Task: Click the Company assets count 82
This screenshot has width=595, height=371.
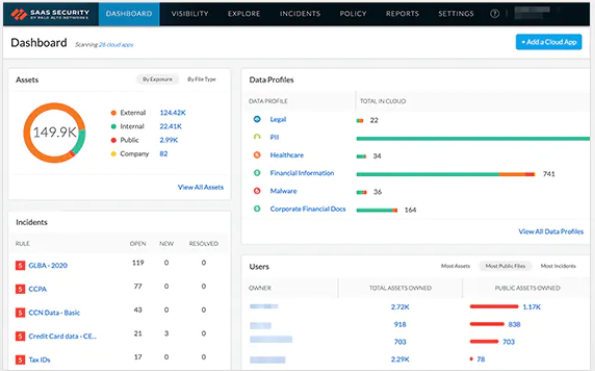Action: point(164,154)
